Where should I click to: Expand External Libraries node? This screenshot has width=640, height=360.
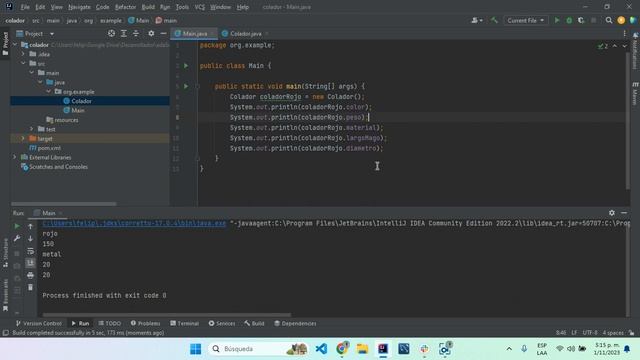(x=15, y=157)
